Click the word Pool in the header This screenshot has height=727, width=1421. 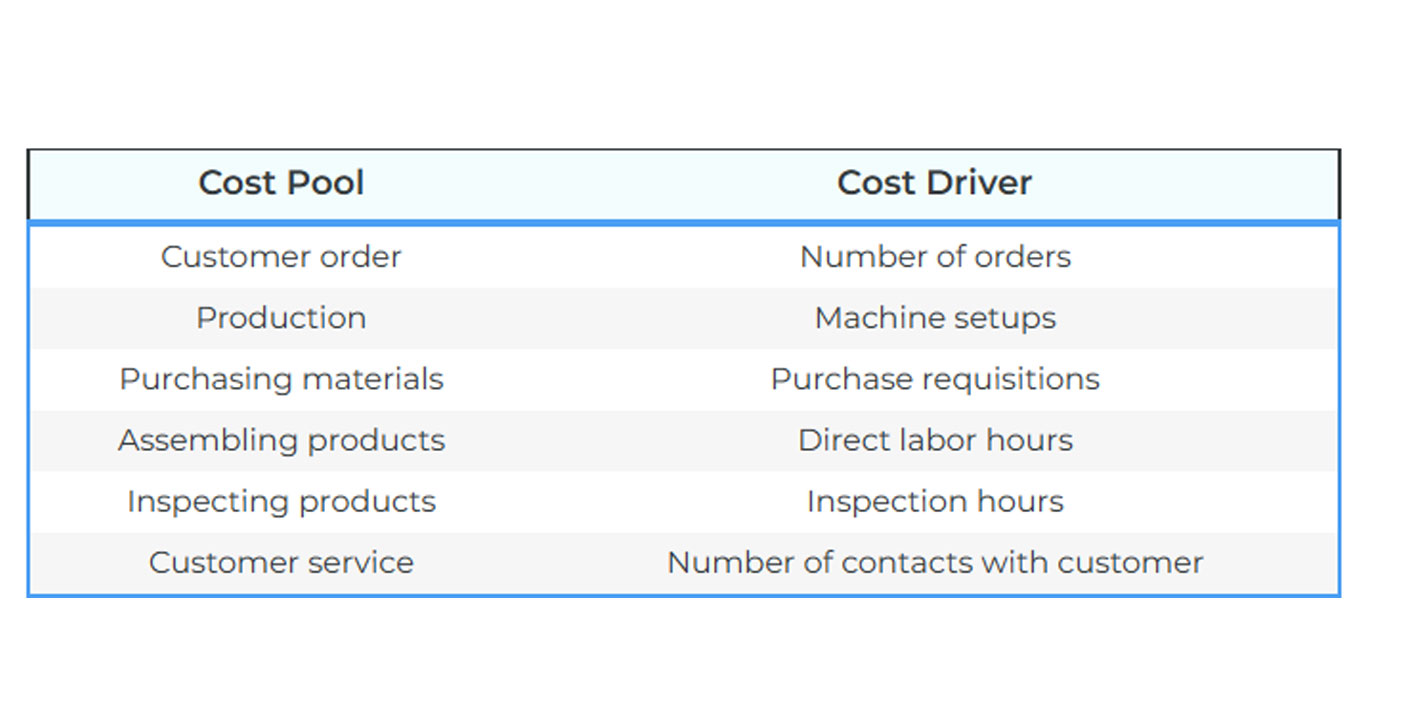325,183
